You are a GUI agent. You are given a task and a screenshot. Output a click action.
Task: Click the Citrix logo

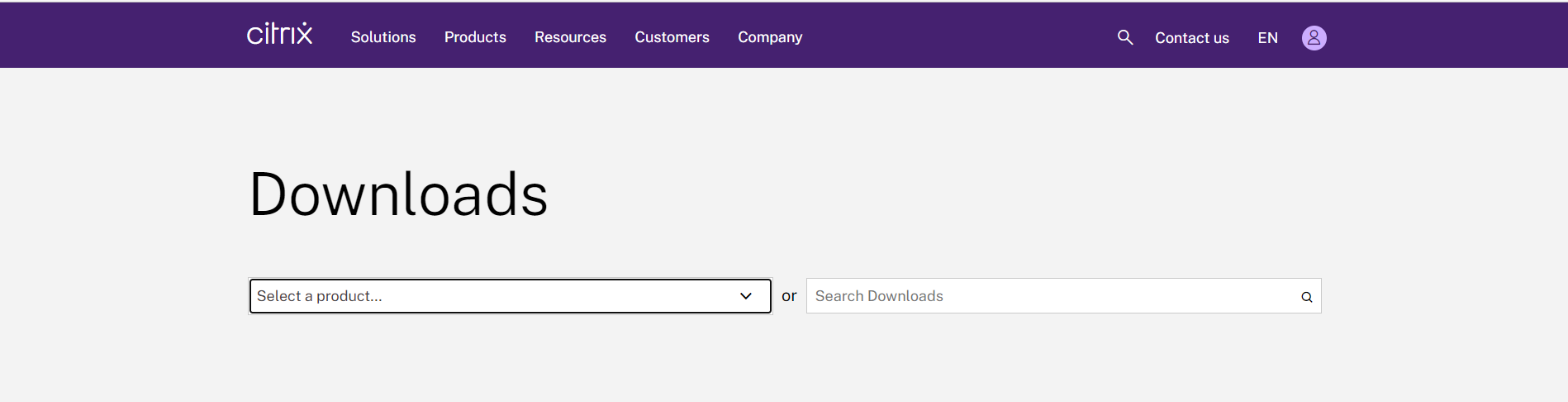[279, 35]
